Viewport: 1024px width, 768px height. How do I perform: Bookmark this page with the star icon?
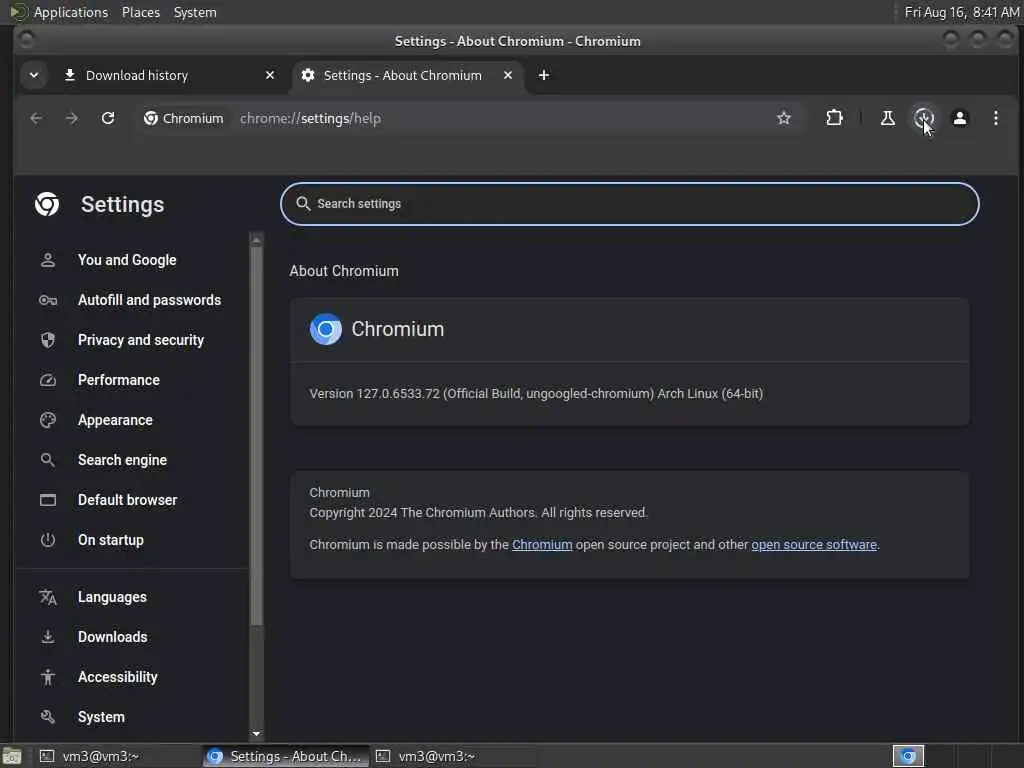pos(784,118)
